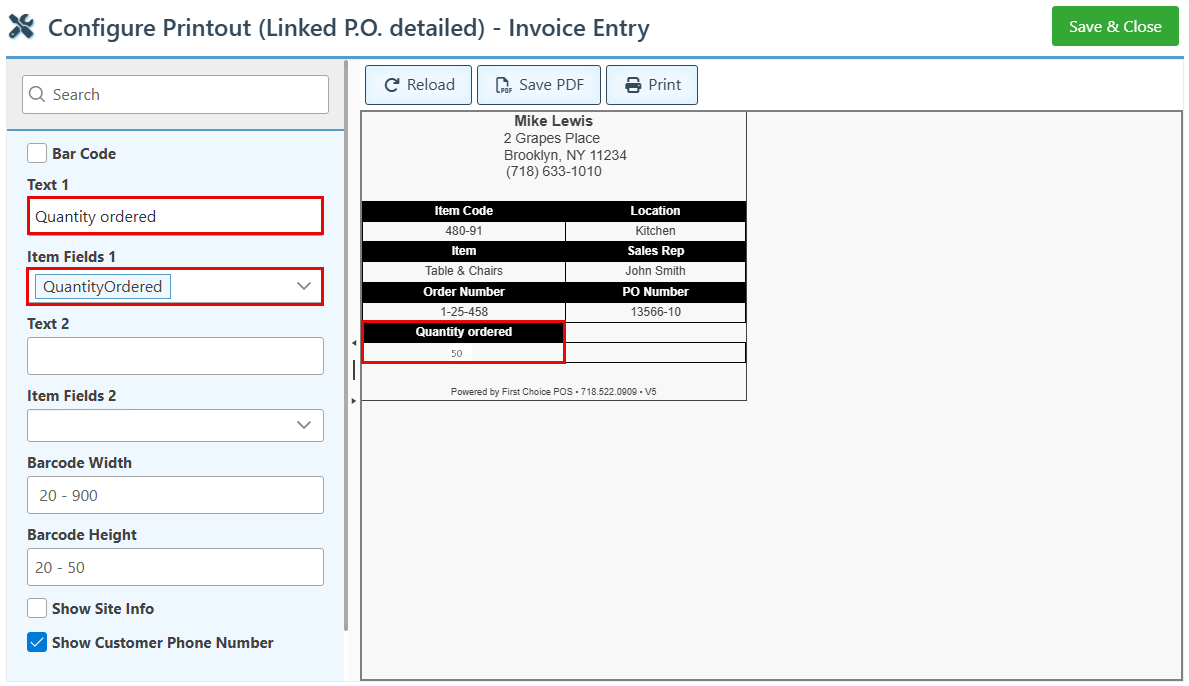Uncheck Show Customer Phone Number
The image size is (1189, 686).
point(37,642)
